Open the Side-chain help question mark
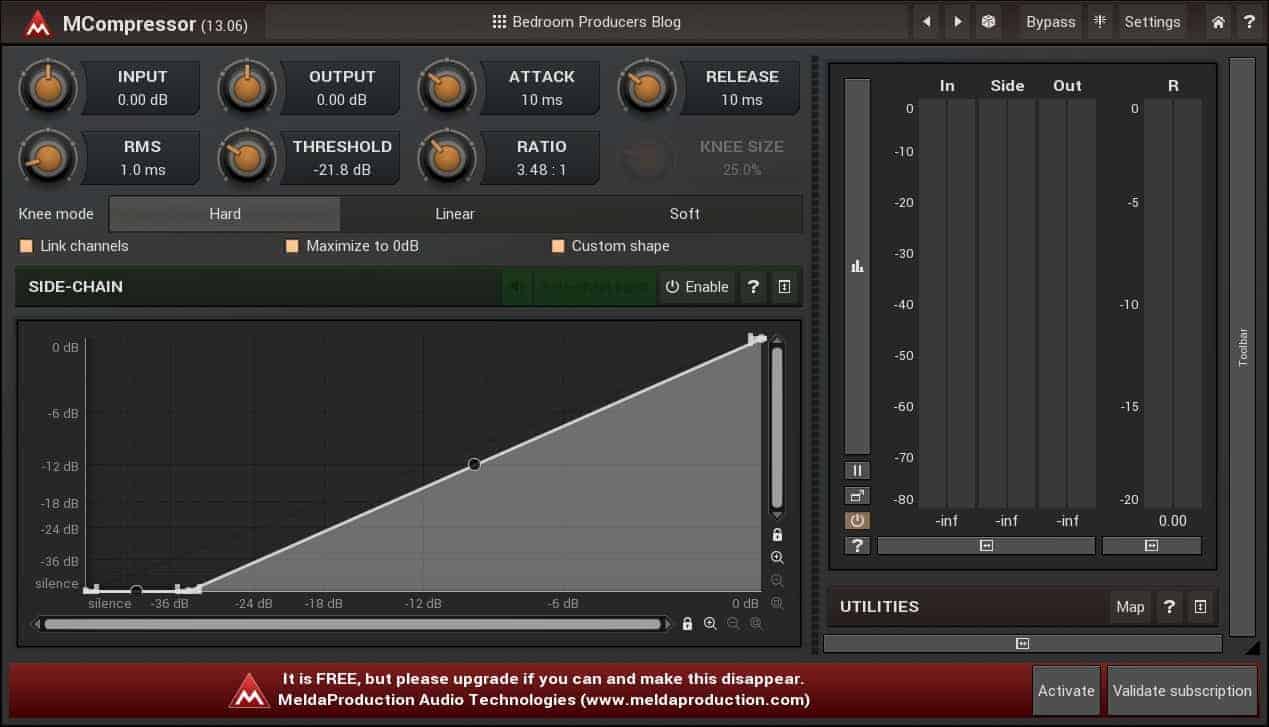The height and width of the screenshot is (727, 1269). [753, 287]
